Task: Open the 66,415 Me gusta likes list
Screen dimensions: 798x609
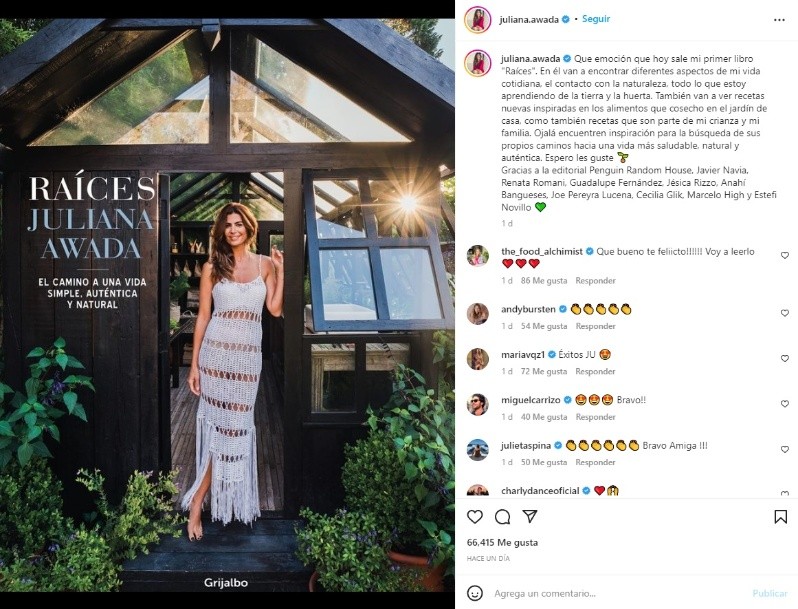Action: pos(504,542)
